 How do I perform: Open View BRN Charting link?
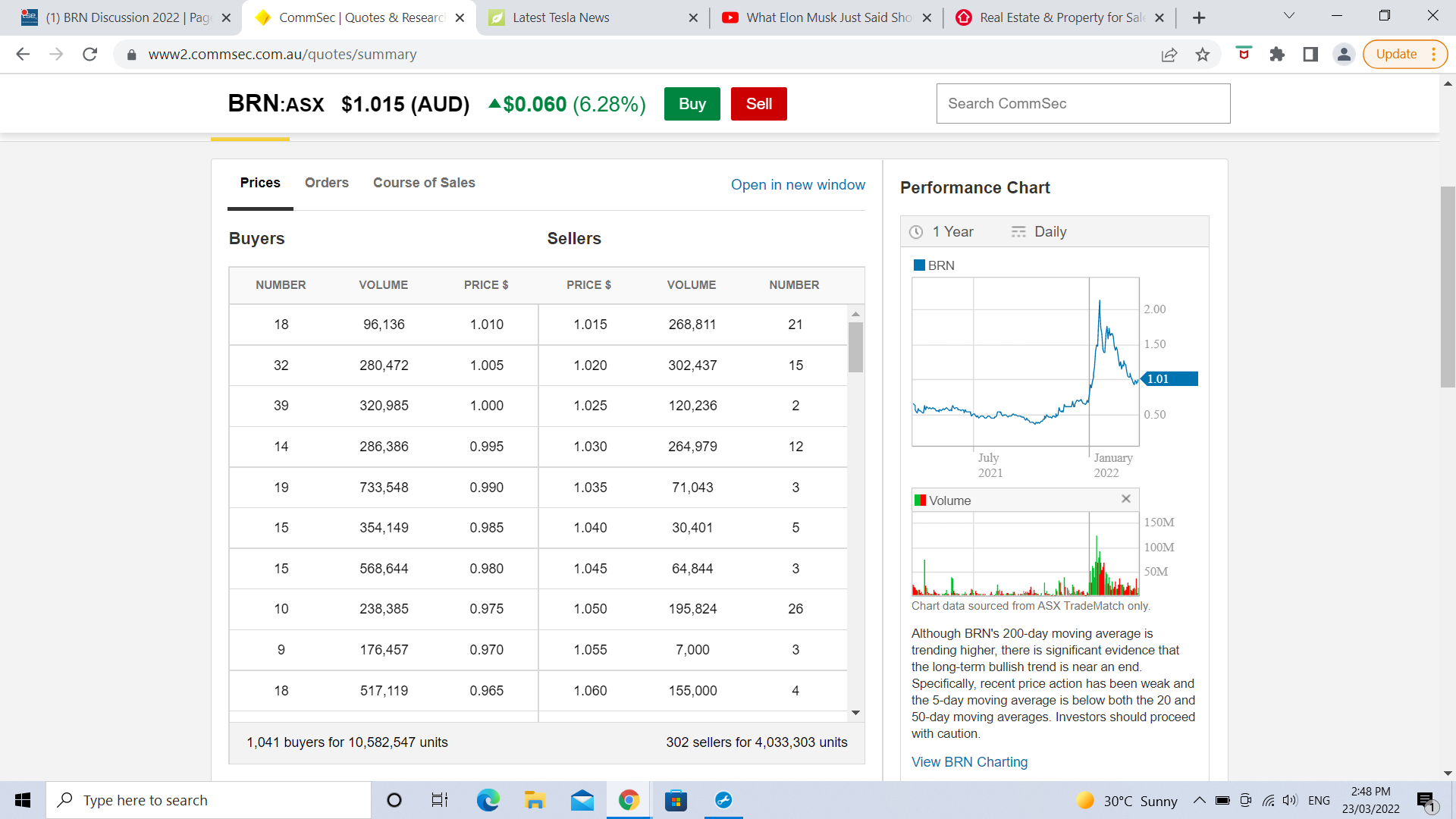pos(969,762)
